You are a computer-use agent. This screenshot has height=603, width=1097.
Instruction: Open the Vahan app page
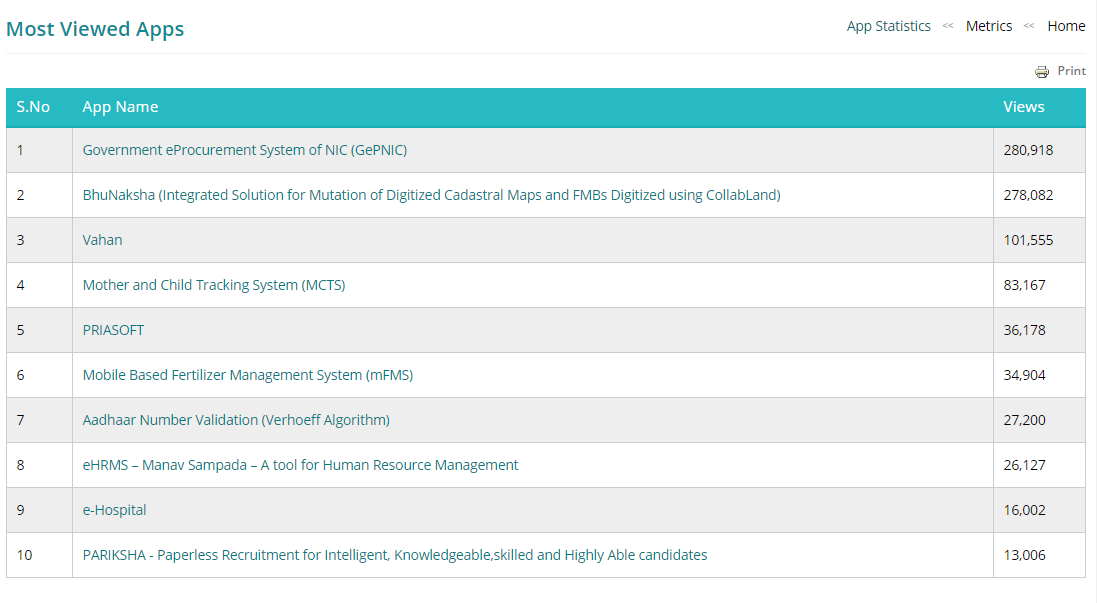point(102,239)
